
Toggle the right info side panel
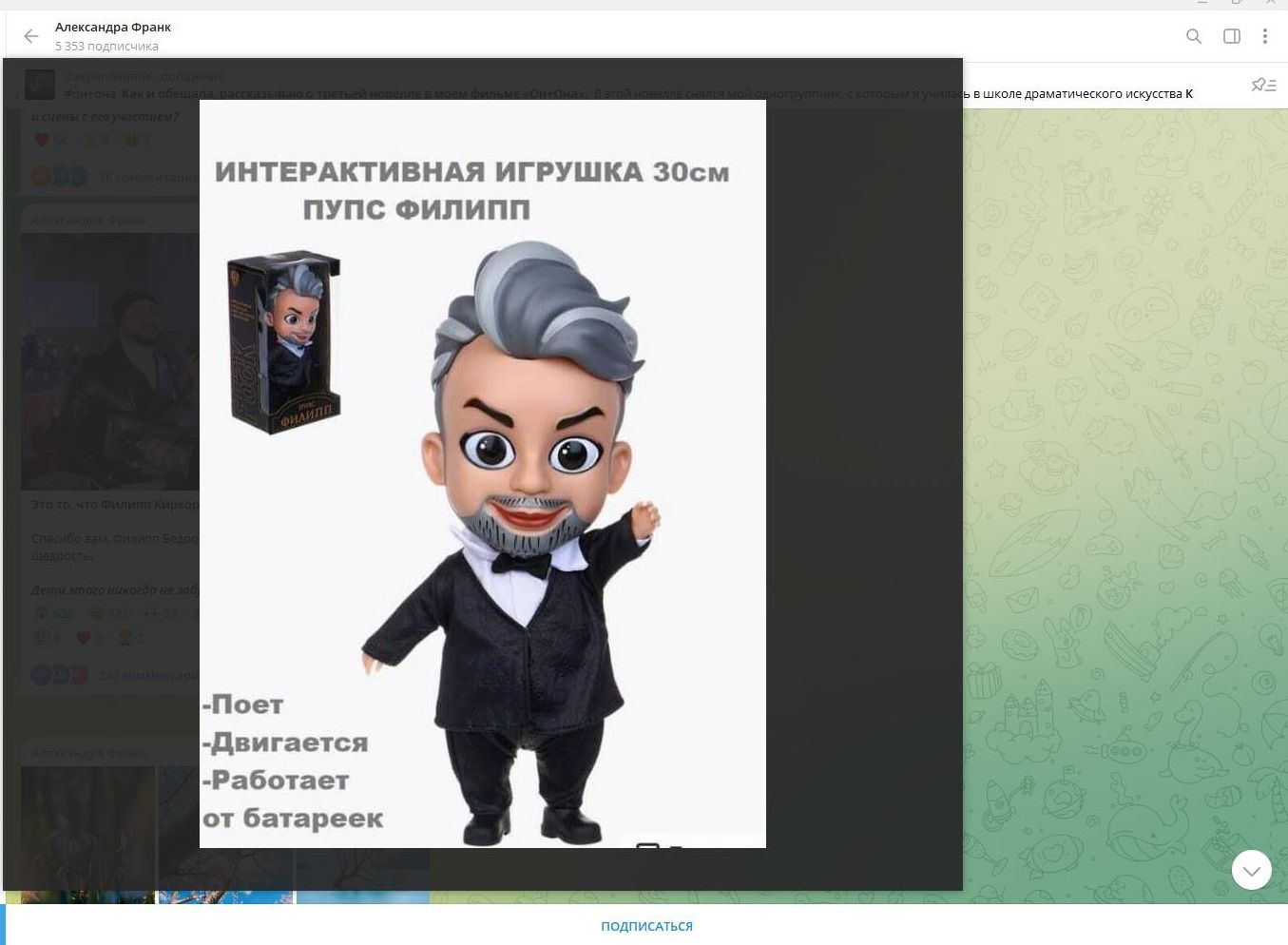(1231, 36)
